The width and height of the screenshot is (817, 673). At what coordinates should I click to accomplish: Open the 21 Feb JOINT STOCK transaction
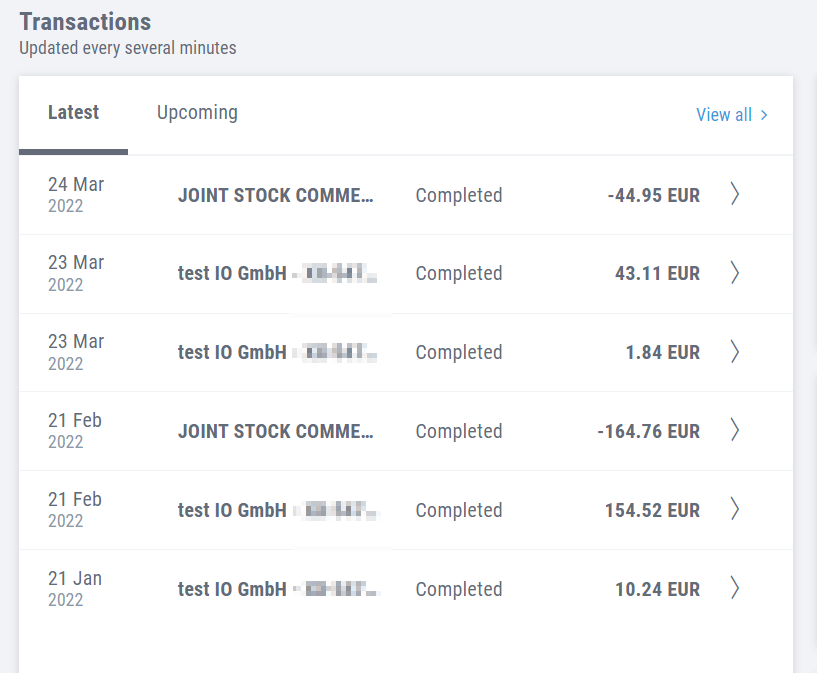click(275, 432)
